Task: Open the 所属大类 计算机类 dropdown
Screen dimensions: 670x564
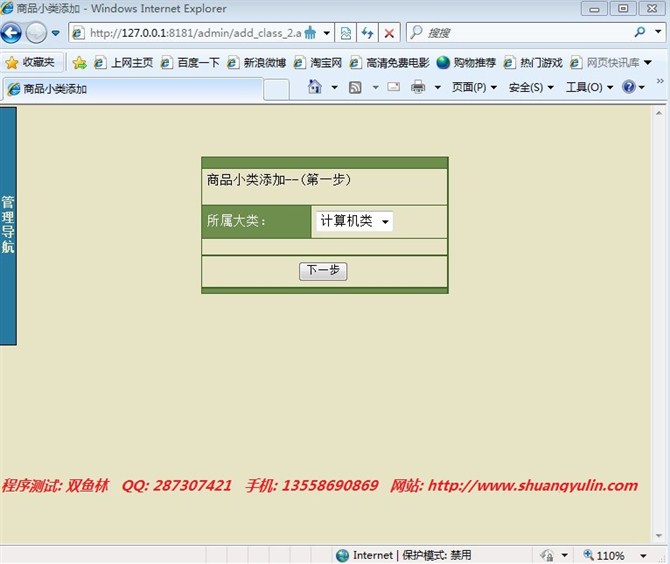Action: click(x=354, y=221)
